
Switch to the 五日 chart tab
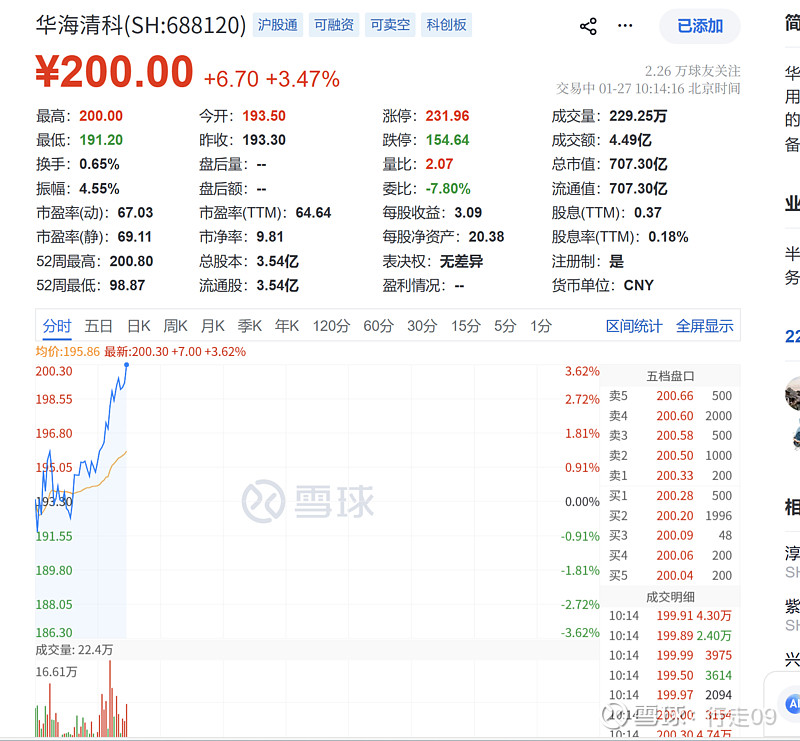click(x=98, y=326)
